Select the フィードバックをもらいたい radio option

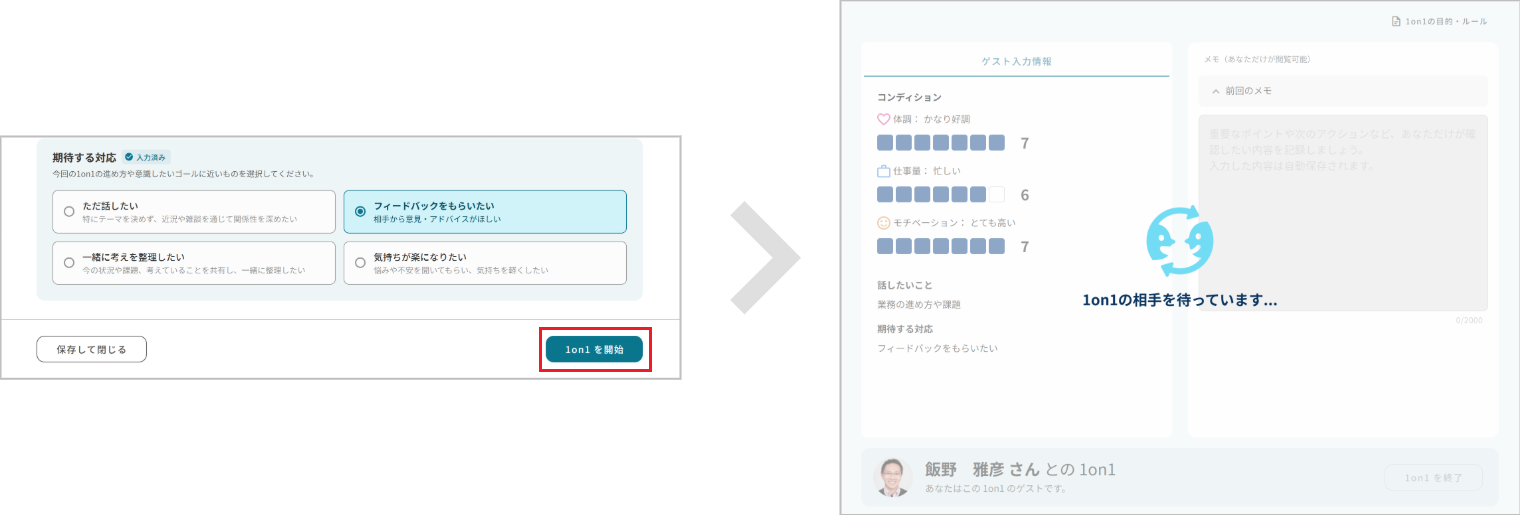[485, 212]
